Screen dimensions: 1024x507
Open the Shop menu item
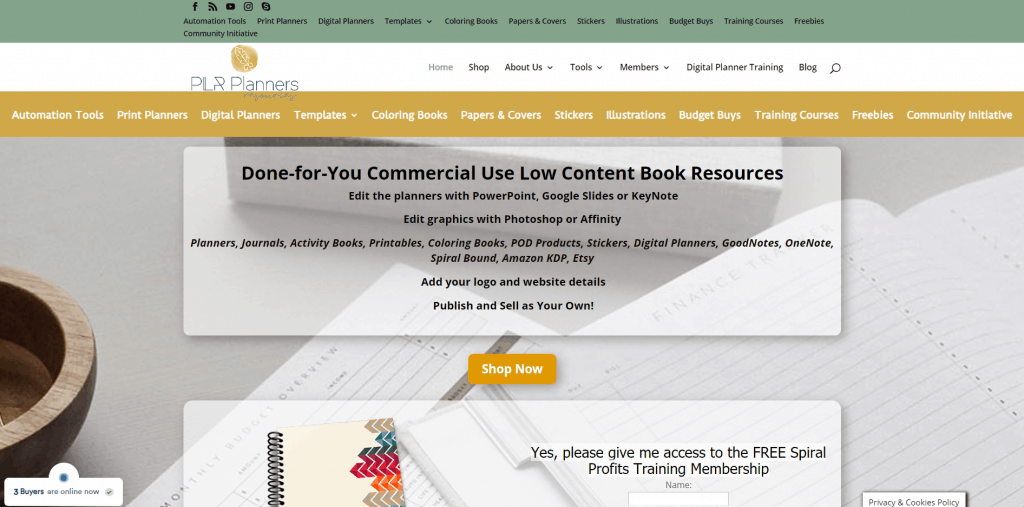(x=479, y=67)
